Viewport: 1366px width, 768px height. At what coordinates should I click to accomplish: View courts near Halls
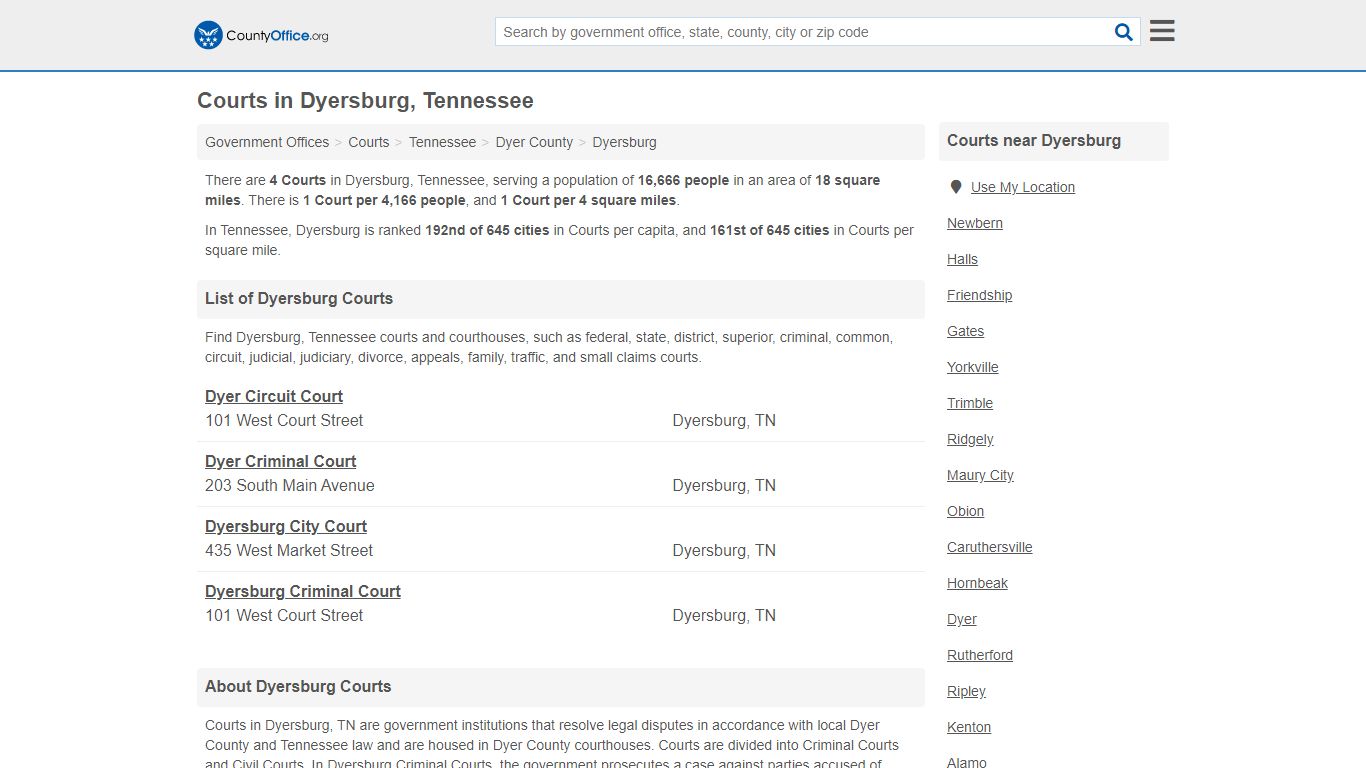tap(962, 259)
